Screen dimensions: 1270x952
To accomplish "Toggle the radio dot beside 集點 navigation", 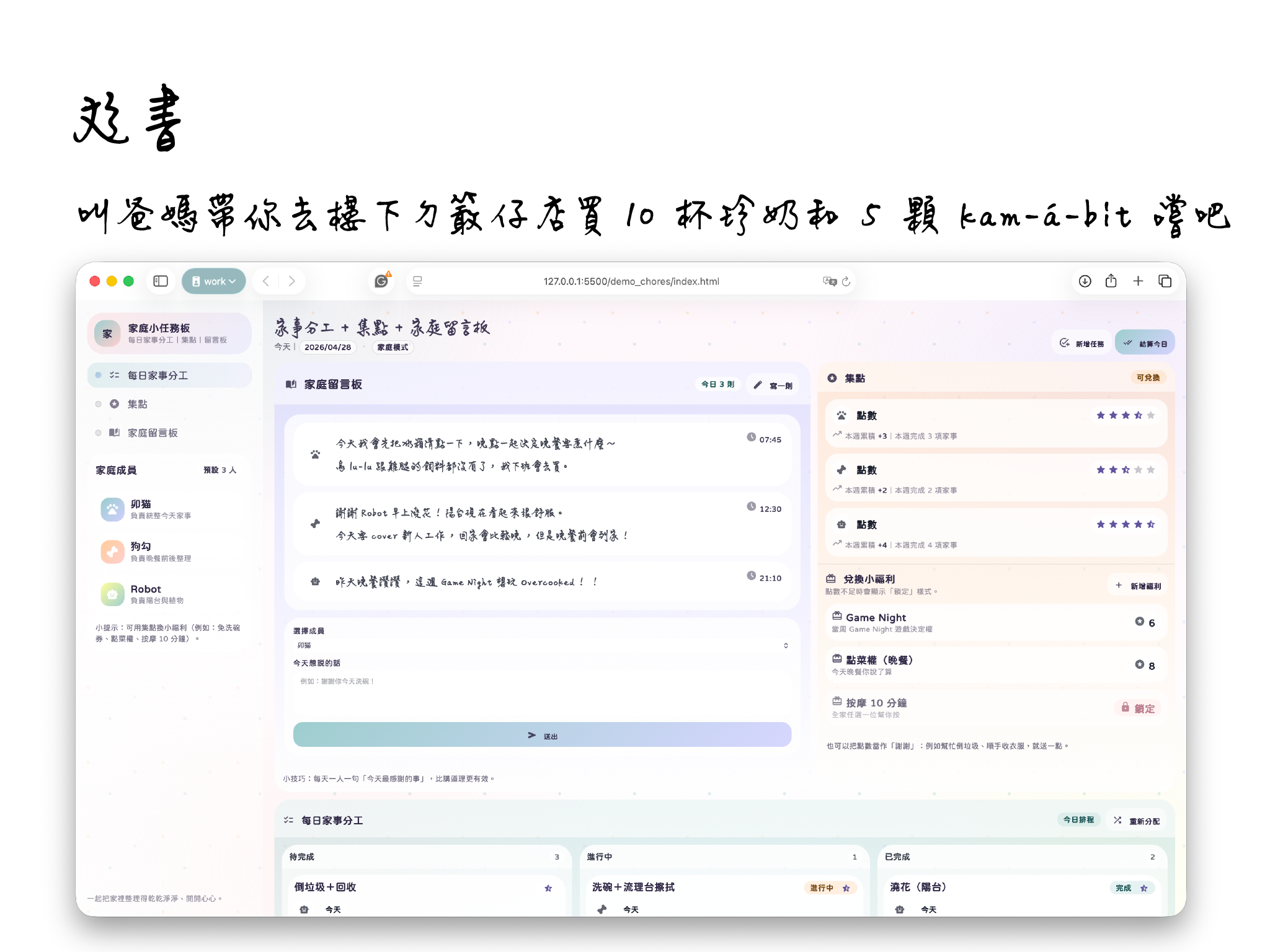I will (98, 403).
